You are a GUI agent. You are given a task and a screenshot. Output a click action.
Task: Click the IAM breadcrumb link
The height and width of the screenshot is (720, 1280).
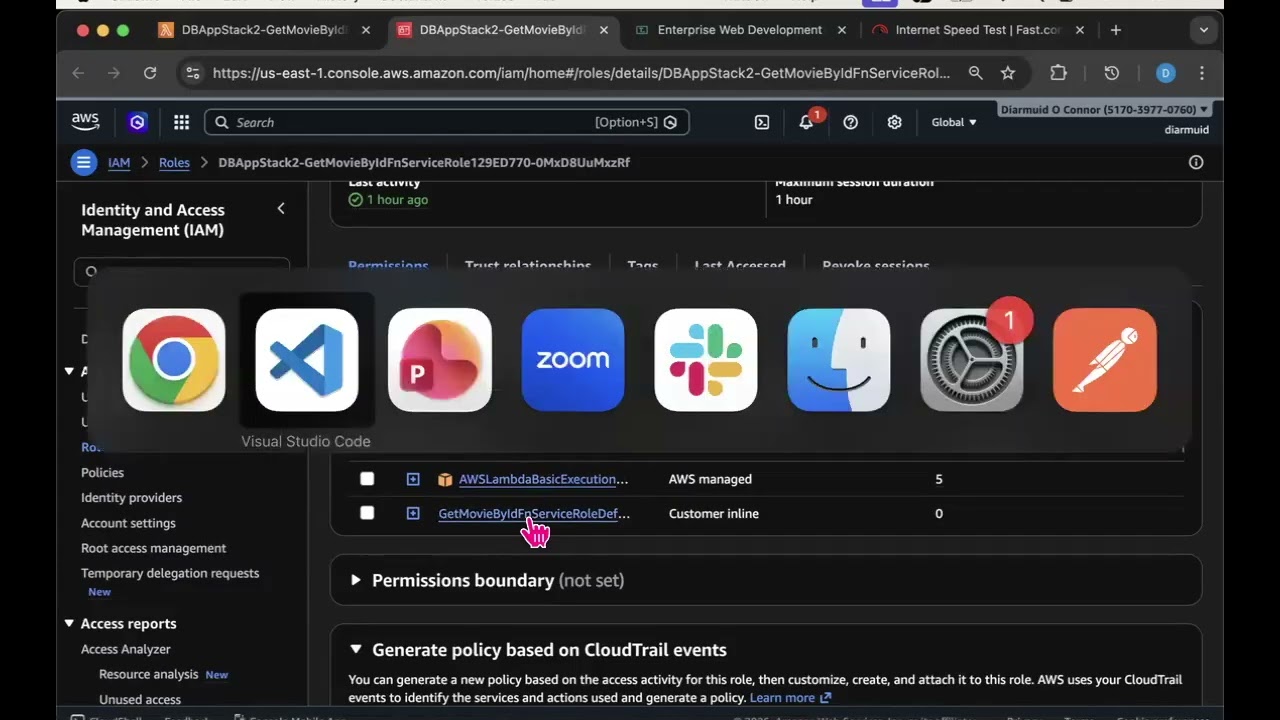tap(119, 162)
